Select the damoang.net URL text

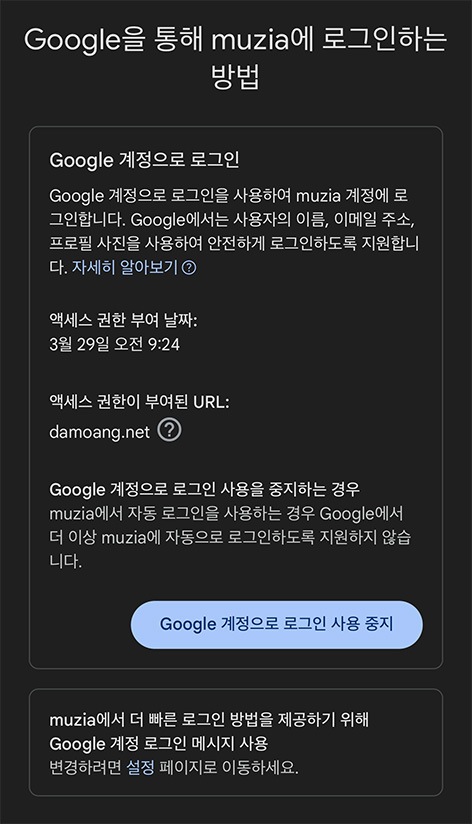point(99,432)
